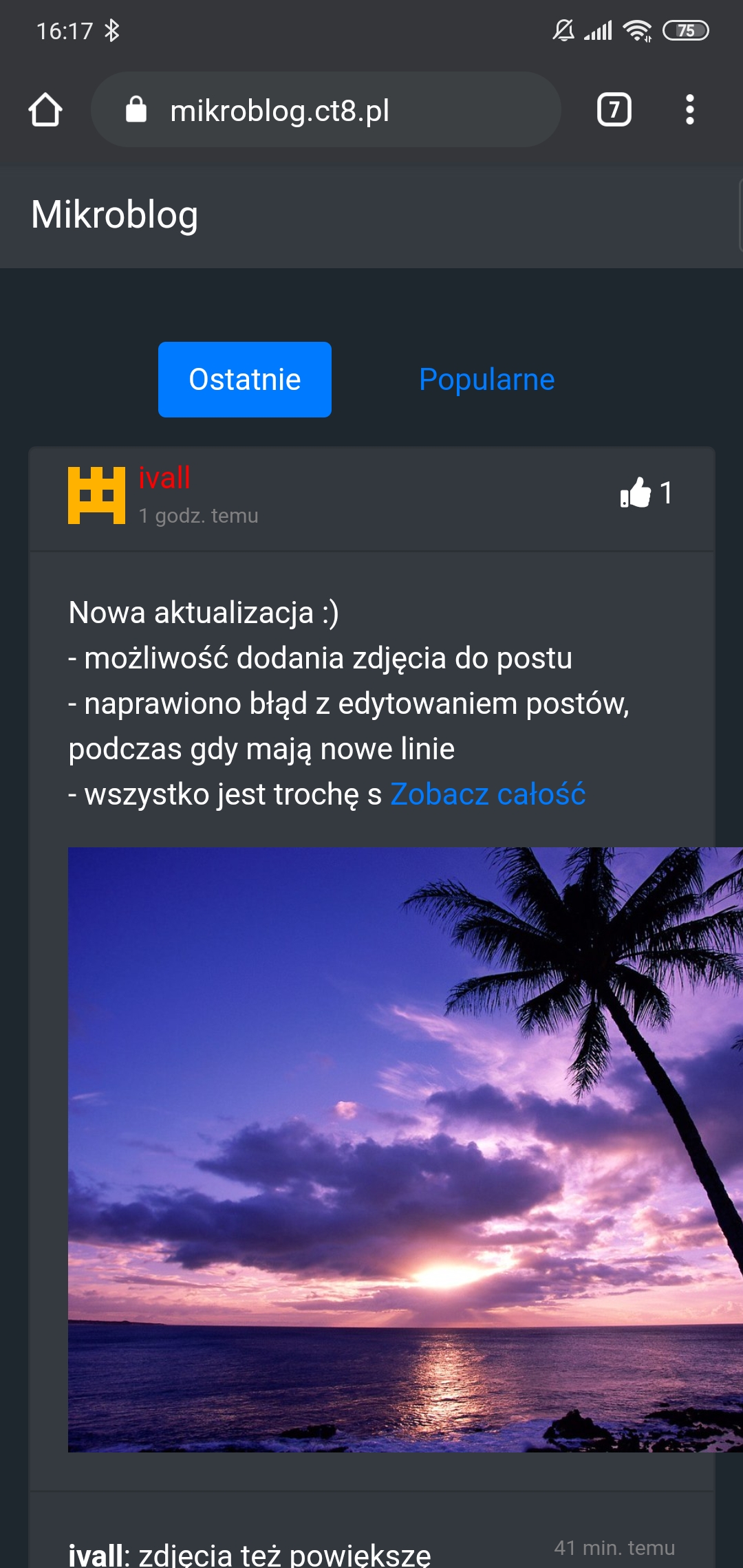Tap ivall's comment about zdjęcia

point(250,1554)
